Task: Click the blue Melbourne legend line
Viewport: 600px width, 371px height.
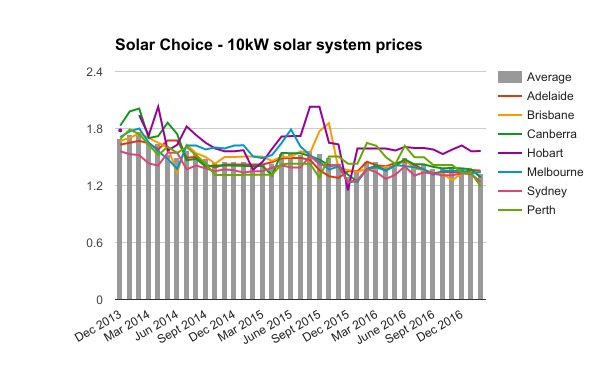Action: [x=510, y=172]
